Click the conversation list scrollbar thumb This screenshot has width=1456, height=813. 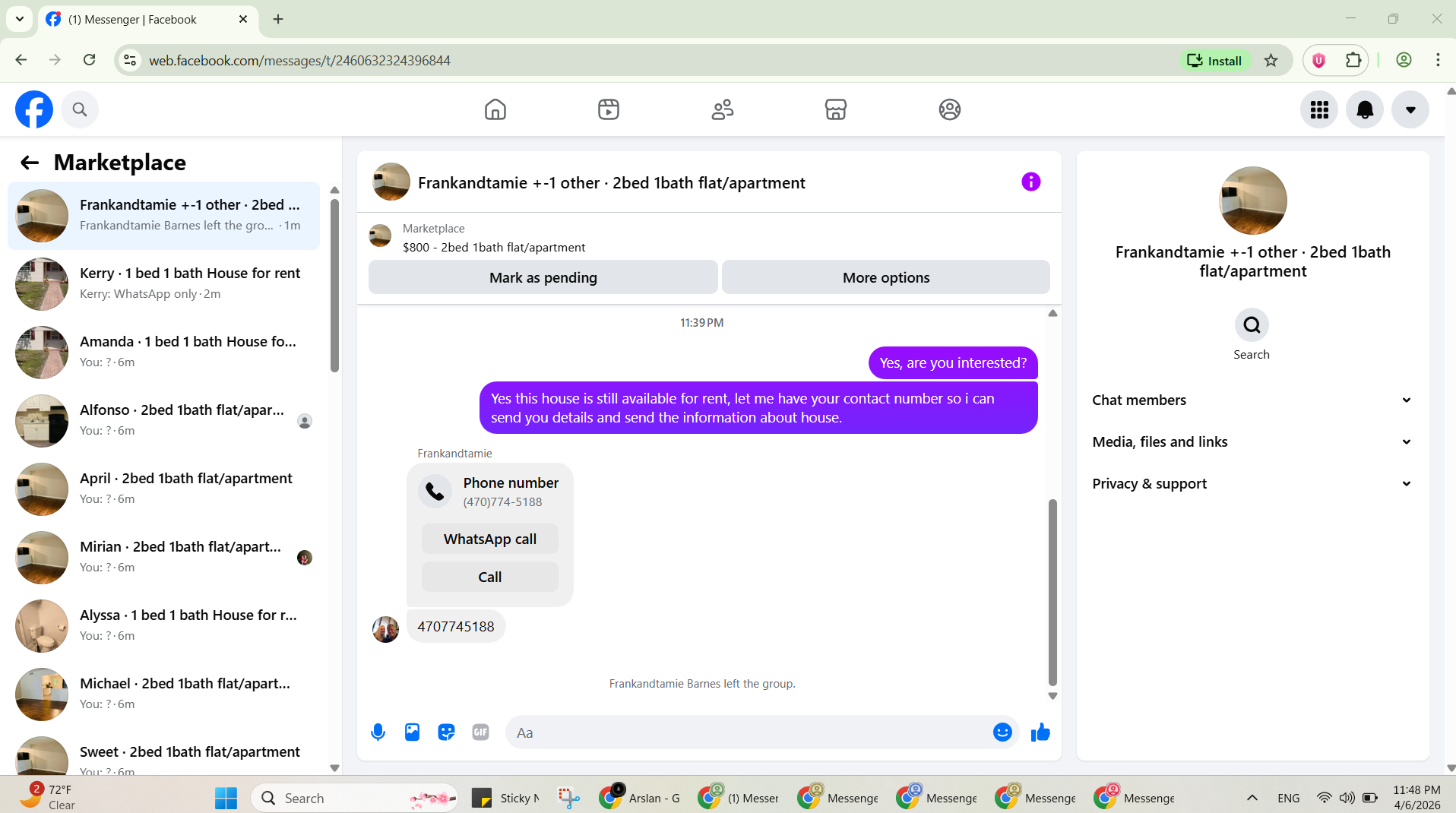[334, 285]
